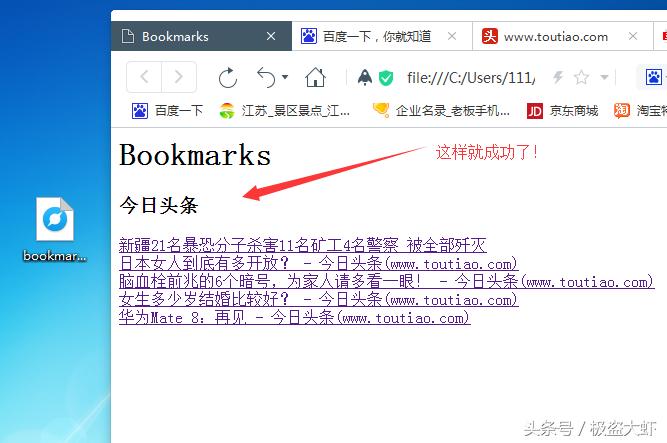Image resolution: width=667 pixels, height=443 pixels.
Task: Click the Baidu paw favicon on second tab
Action: 309,36
